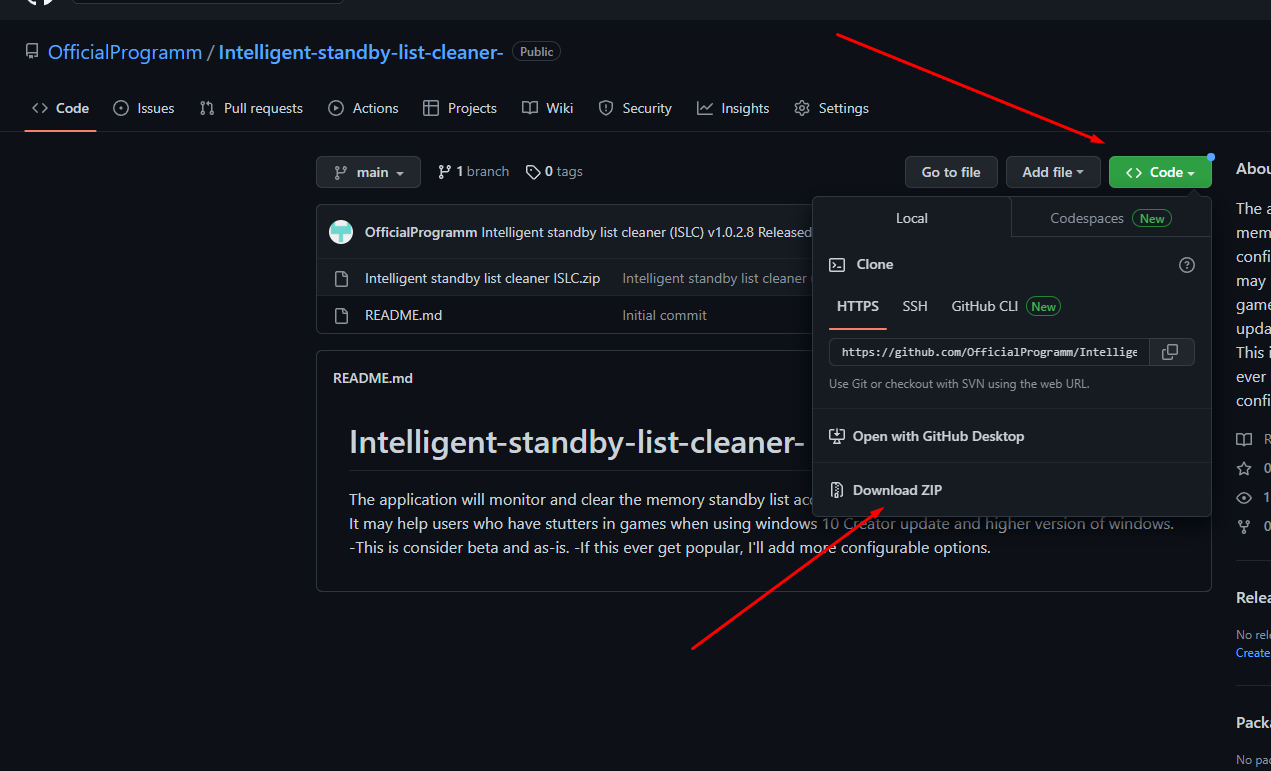Select the SSH clone option
The height and width of the screenshot is (771, 1271).
pos(915,306)
